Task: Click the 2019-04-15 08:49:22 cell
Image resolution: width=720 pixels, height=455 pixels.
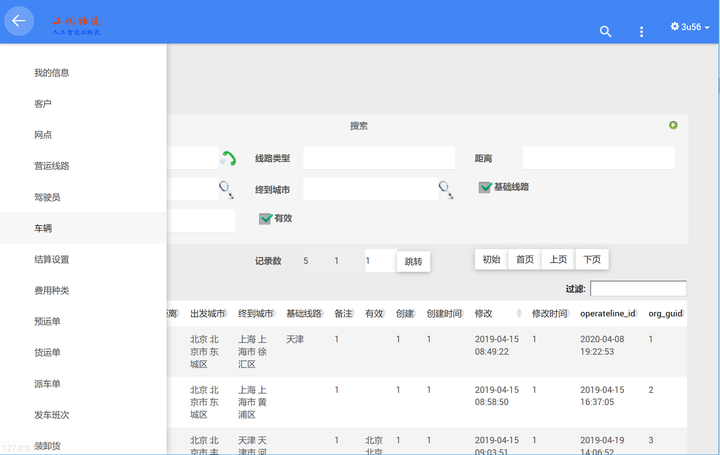Action: (x=497, y=345)
